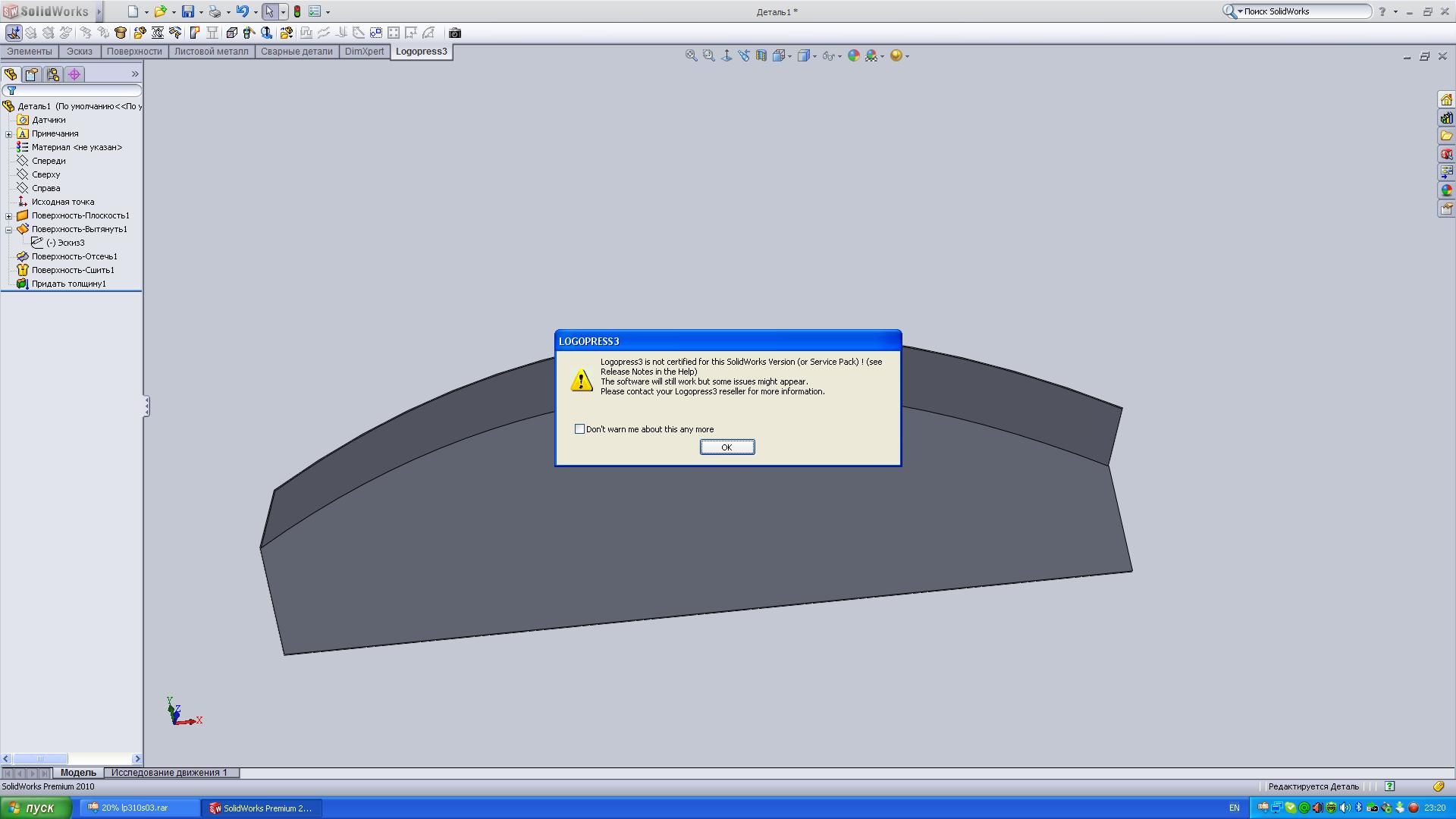This screenshot has height=819, width=1456.
Task: Undo the last action
Action: click(242, 11)
